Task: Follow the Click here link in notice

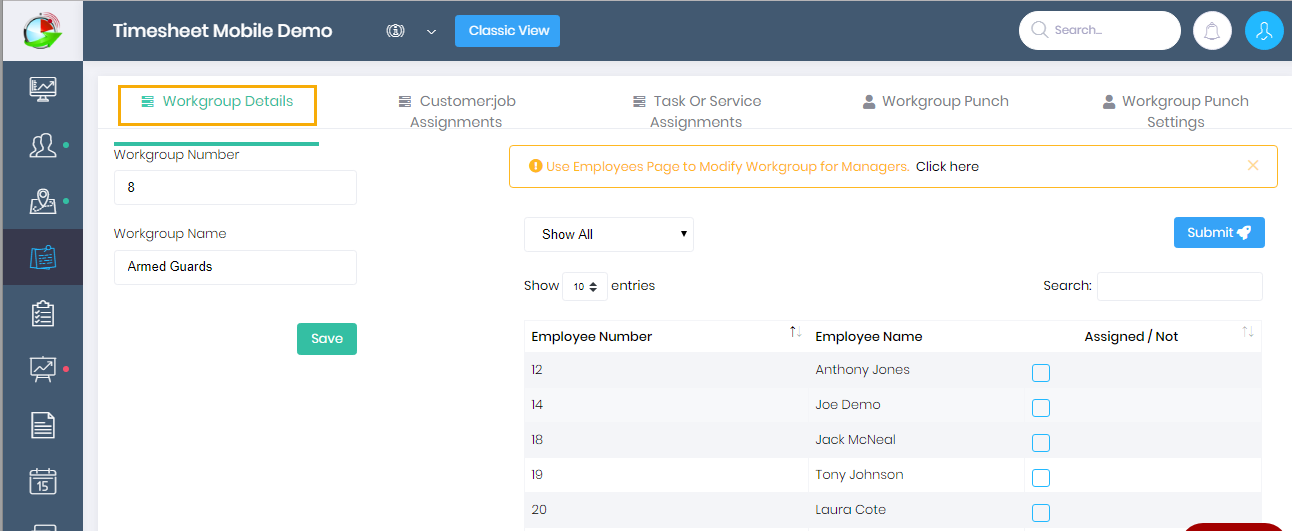Action: click(947, 167)
